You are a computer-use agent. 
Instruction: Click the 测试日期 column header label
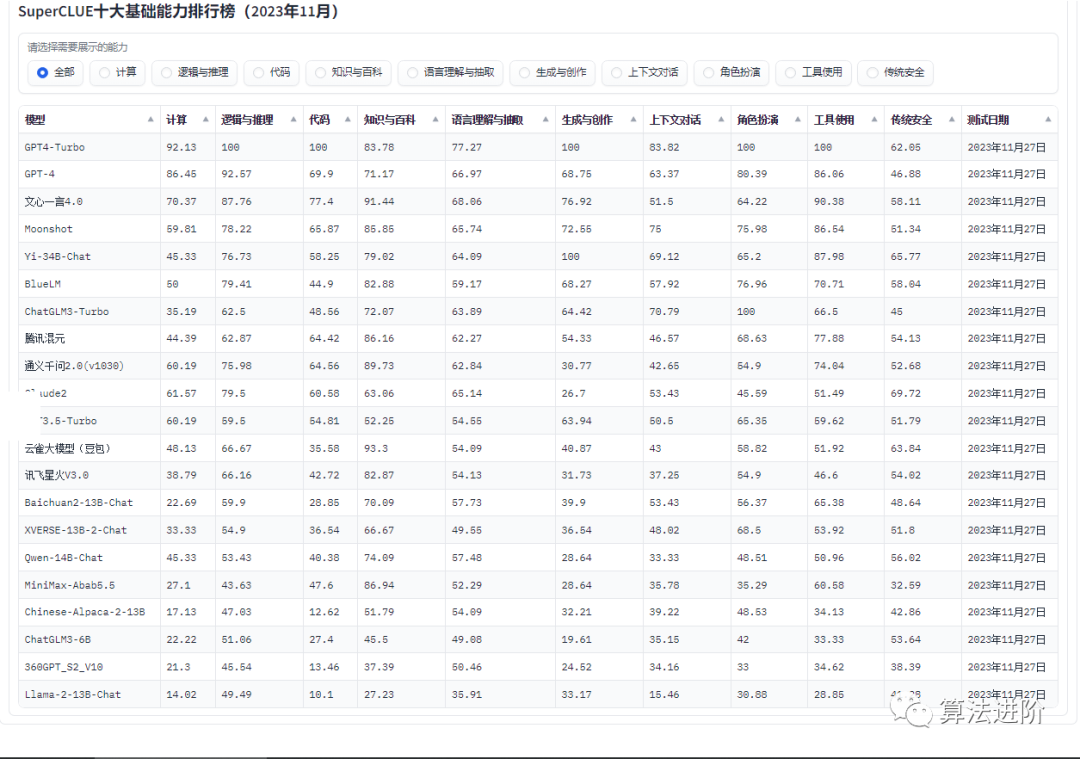(988, 120)
